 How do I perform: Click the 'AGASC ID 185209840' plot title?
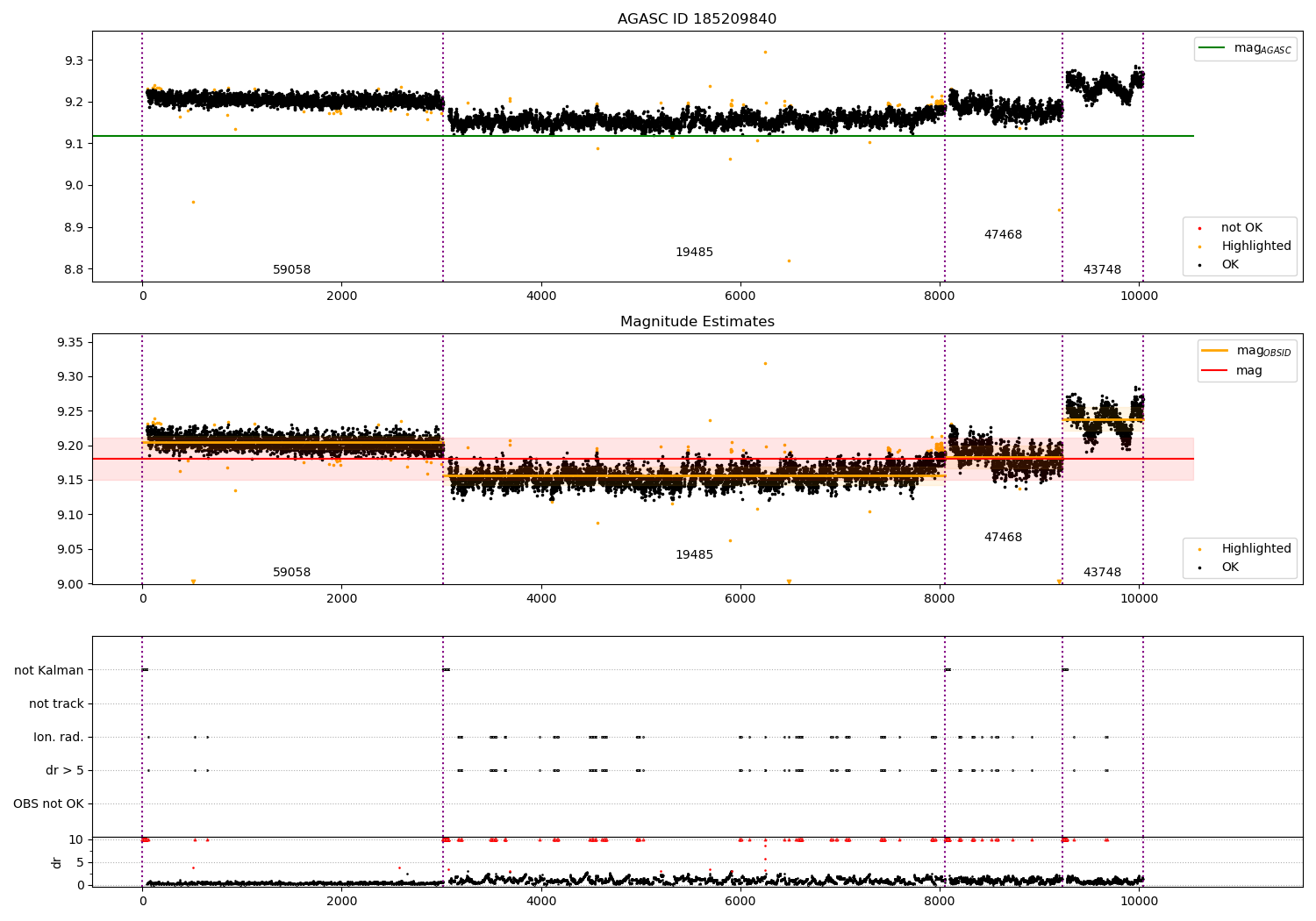(x=697, y=19)
